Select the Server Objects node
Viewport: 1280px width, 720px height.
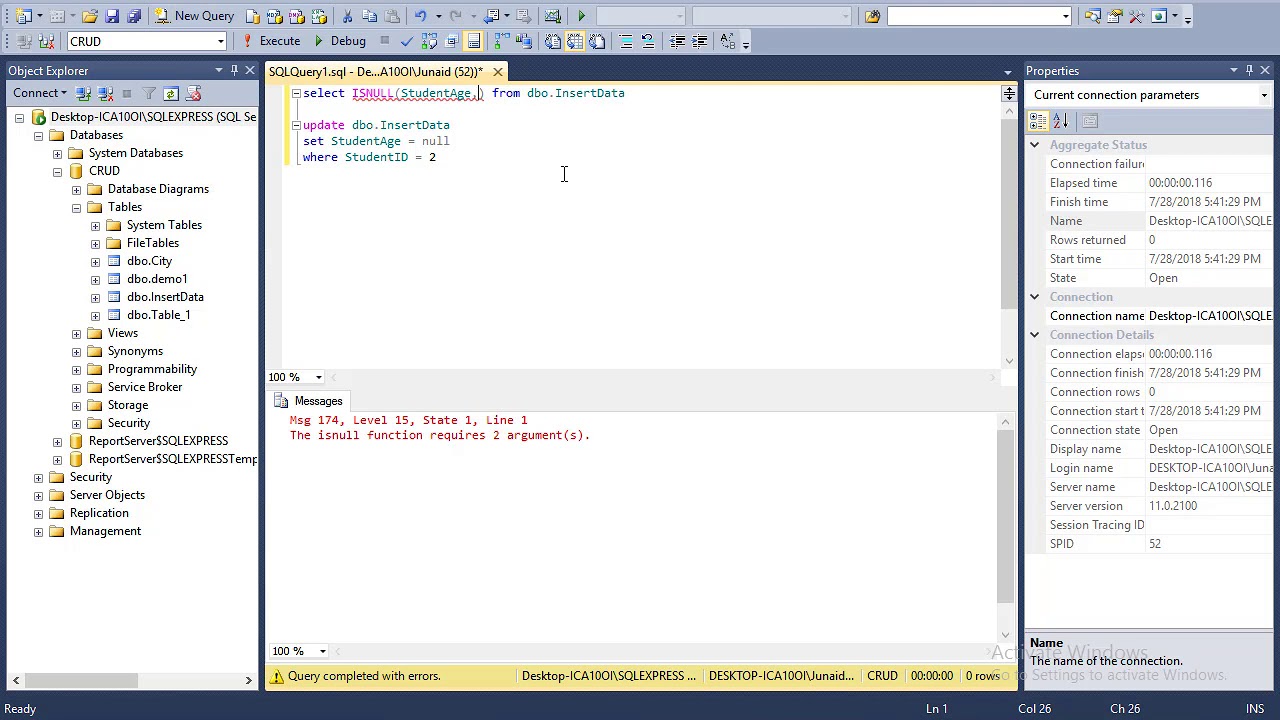pos(107,495)
